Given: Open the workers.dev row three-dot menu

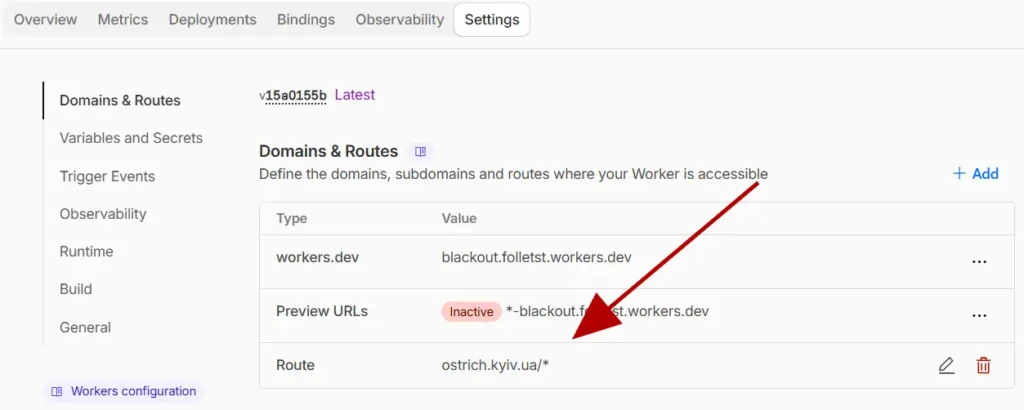Looking at the screenshot, I should coord(979,261).
